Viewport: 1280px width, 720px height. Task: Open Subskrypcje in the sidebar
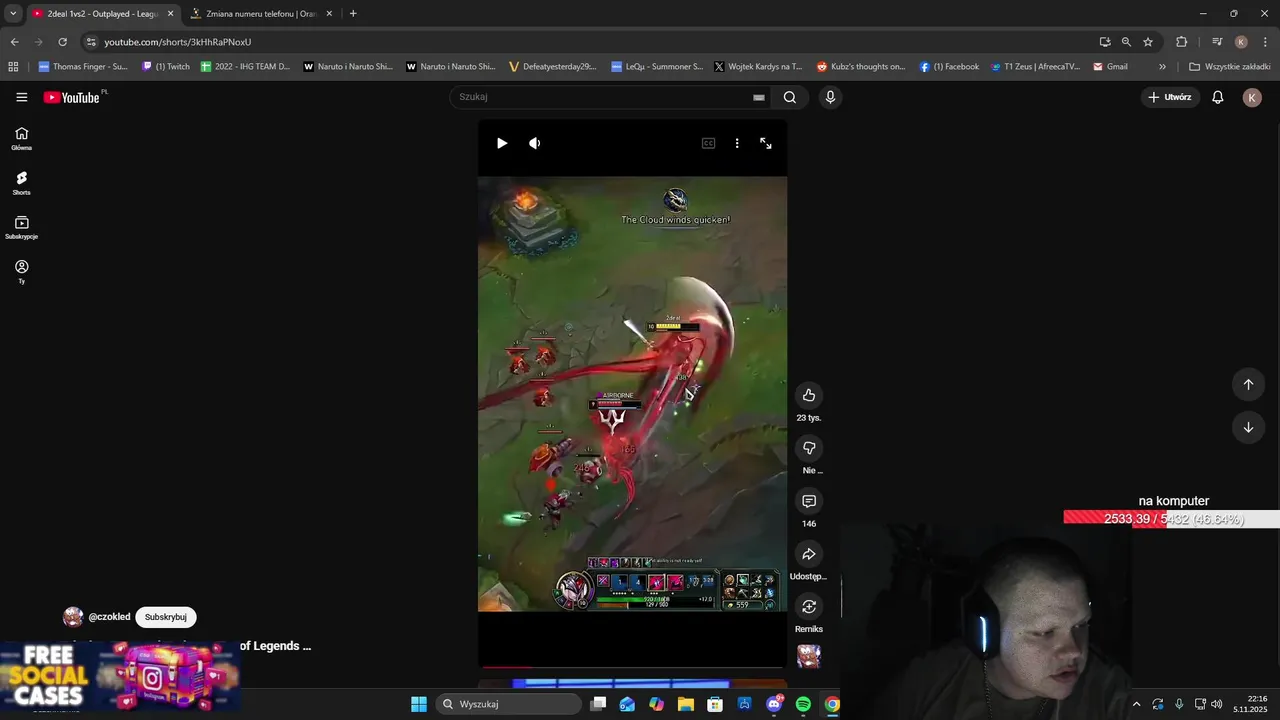point(22,228)
